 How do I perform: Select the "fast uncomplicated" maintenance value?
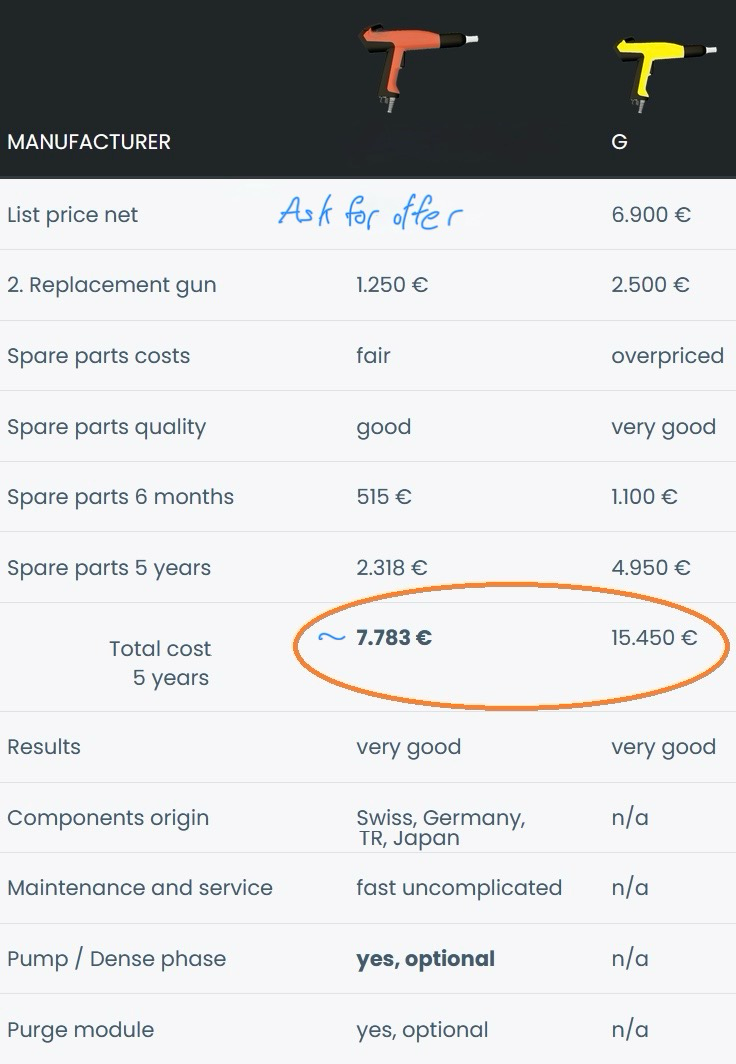click(459, 888)
